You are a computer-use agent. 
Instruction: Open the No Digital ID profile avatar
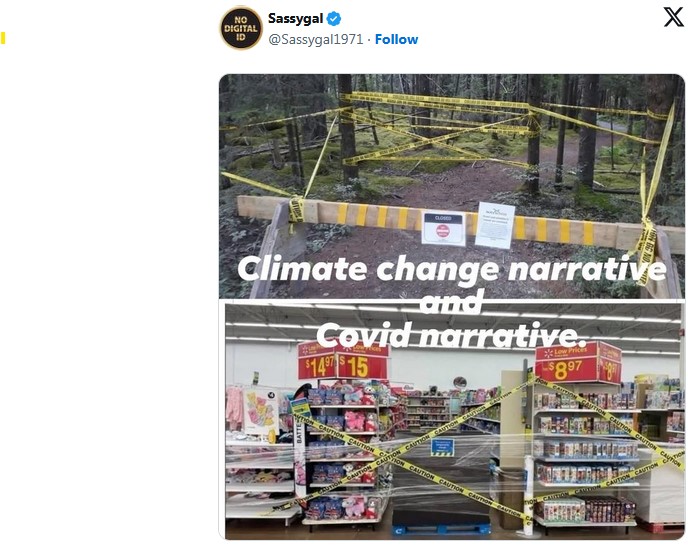tap(241, 28)
